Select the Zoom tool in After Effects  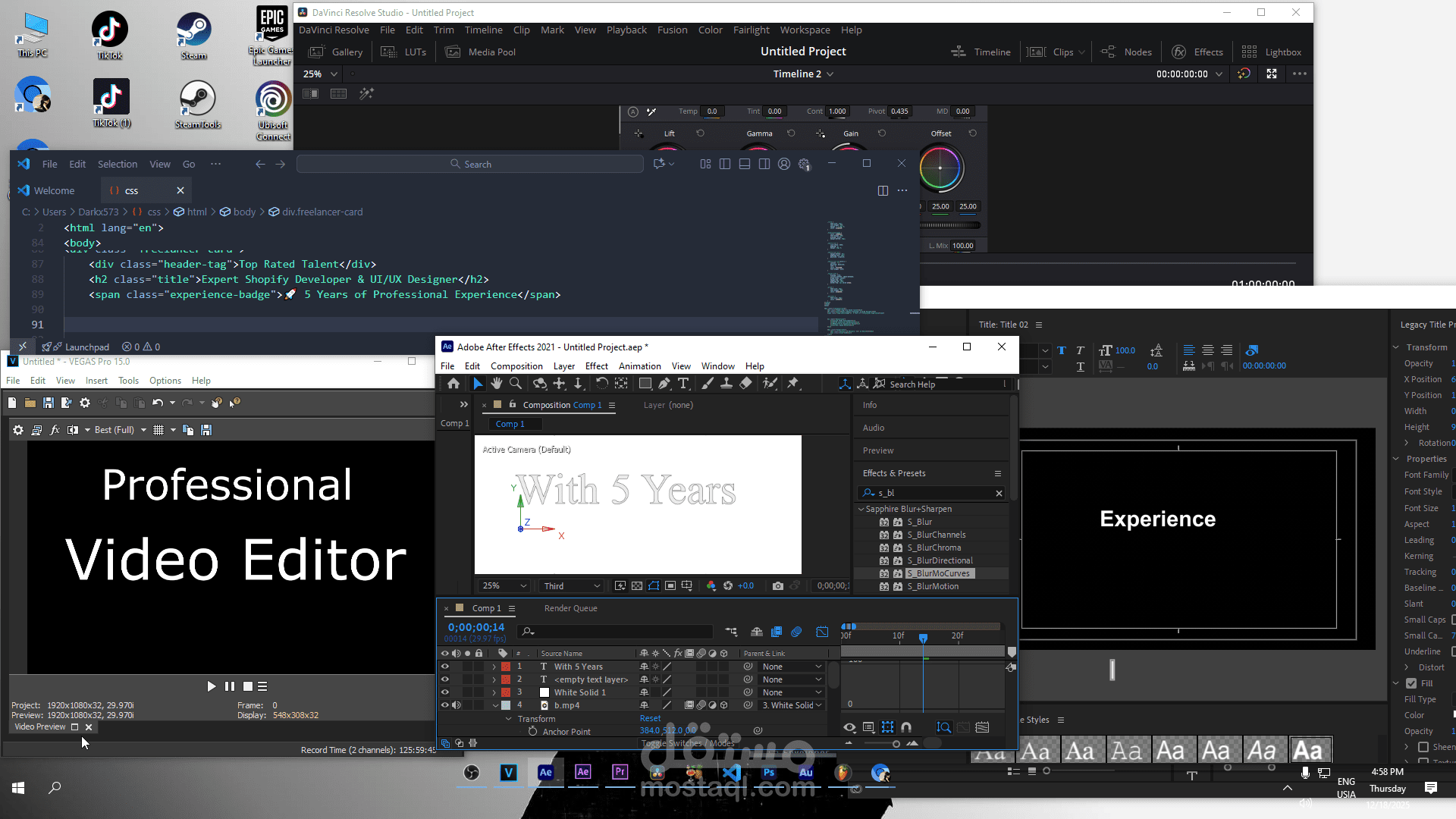(x=516, y=384)
